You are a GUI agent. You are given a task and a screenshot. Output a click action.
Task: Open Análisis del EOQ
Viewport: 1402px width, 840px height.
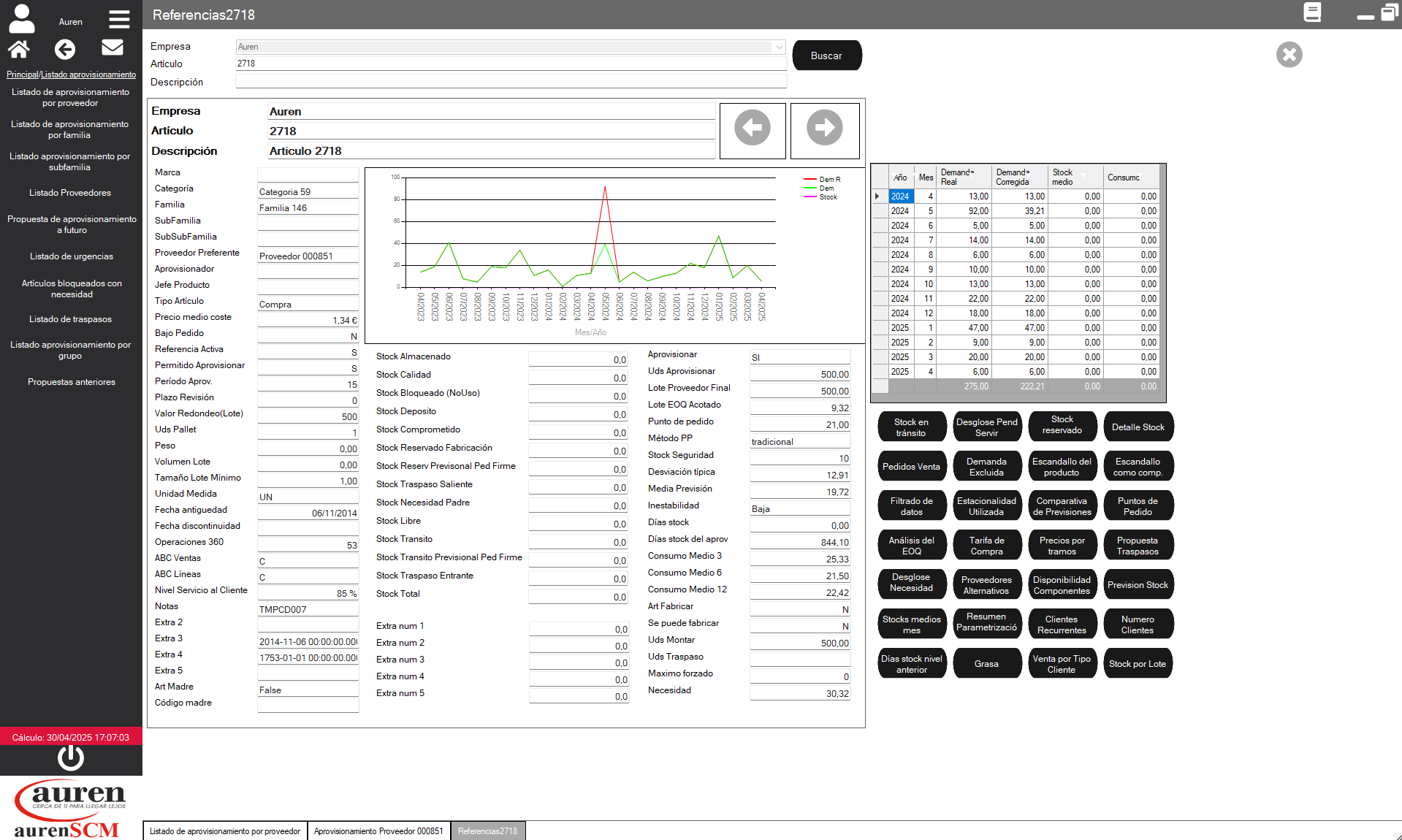911,546
